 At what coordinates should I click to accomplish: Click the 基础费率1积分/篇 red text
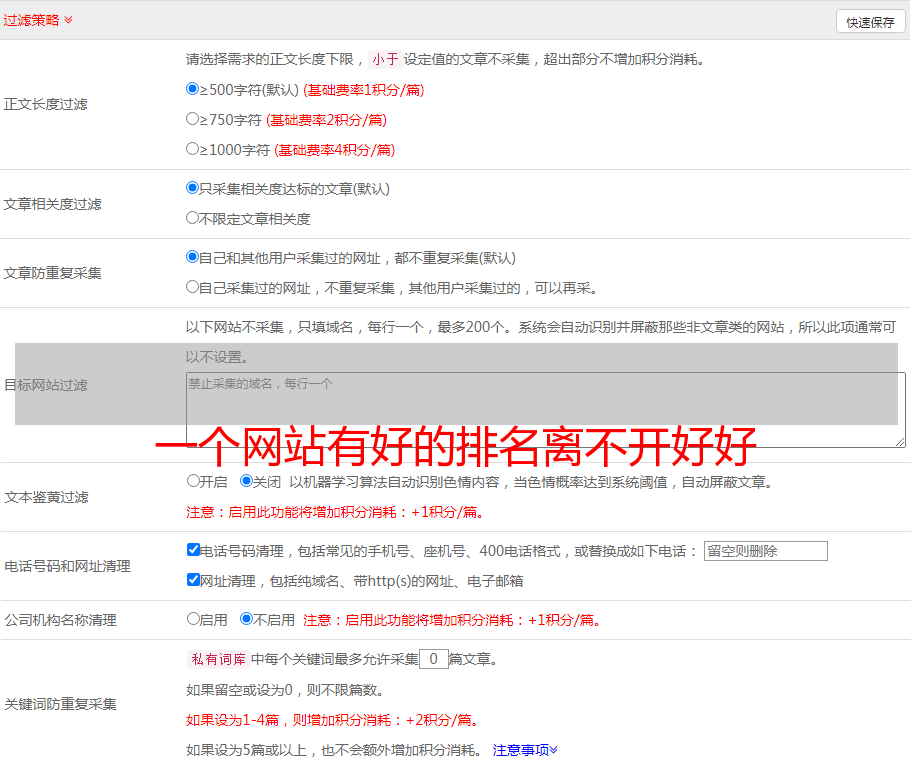coord(364,90)
